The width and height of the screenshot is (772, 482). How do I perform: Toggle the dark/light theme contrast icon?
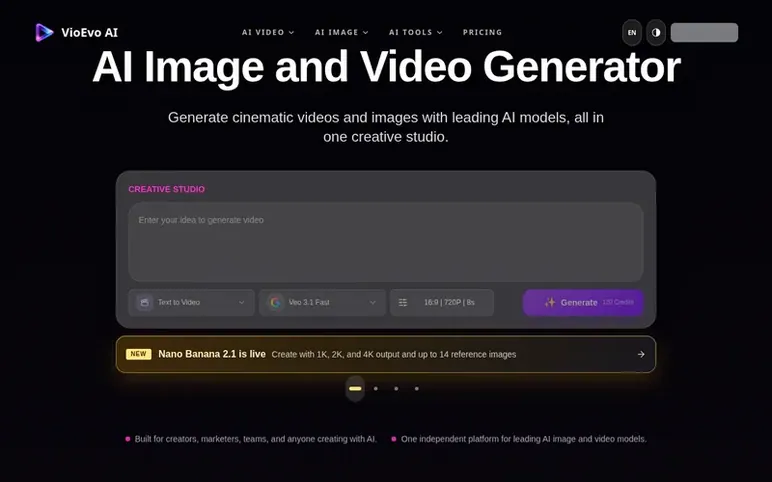pyautogui.click(x=656, y=32)
